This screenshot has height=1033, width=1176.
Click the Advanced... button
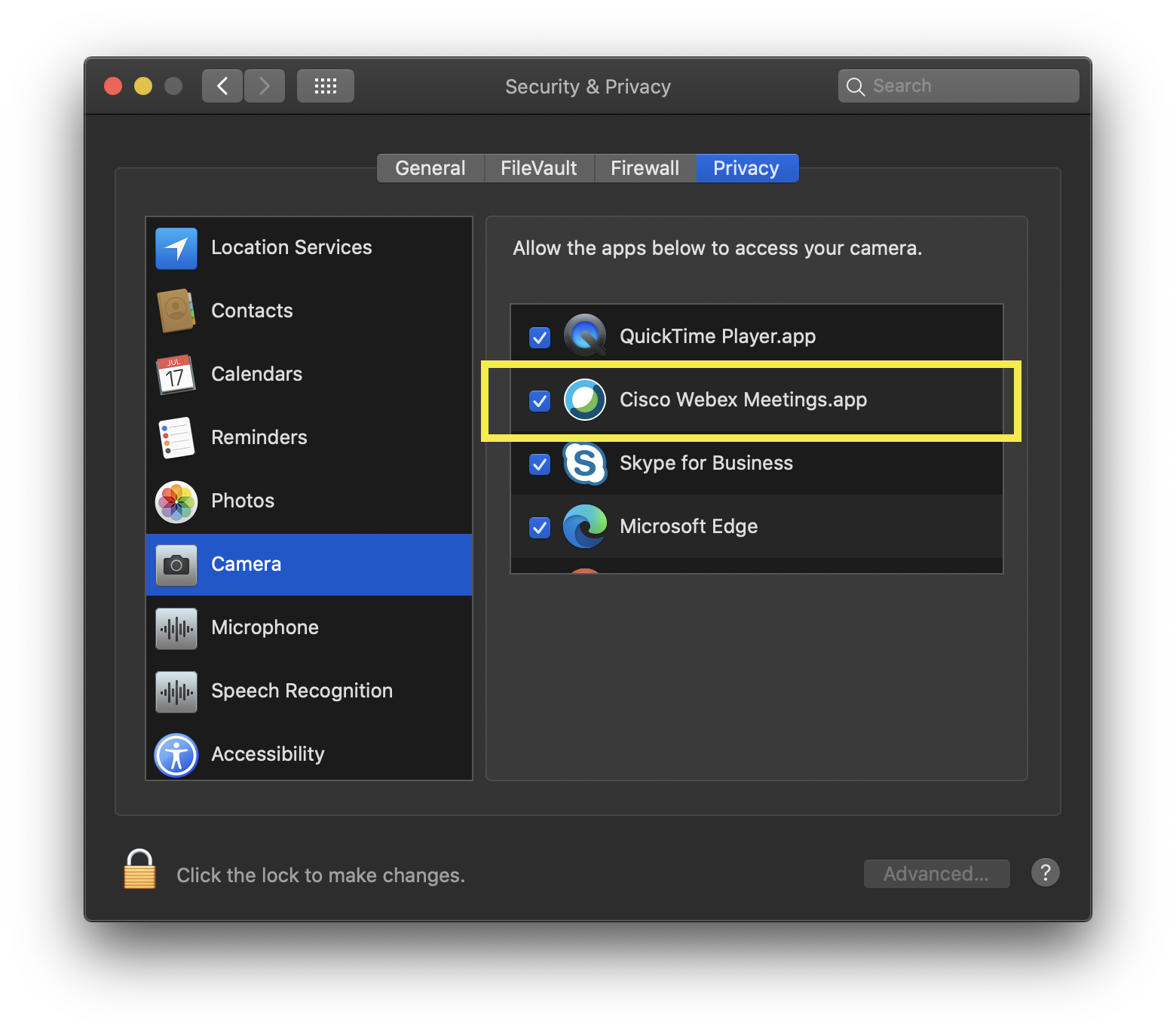[936, 874]
